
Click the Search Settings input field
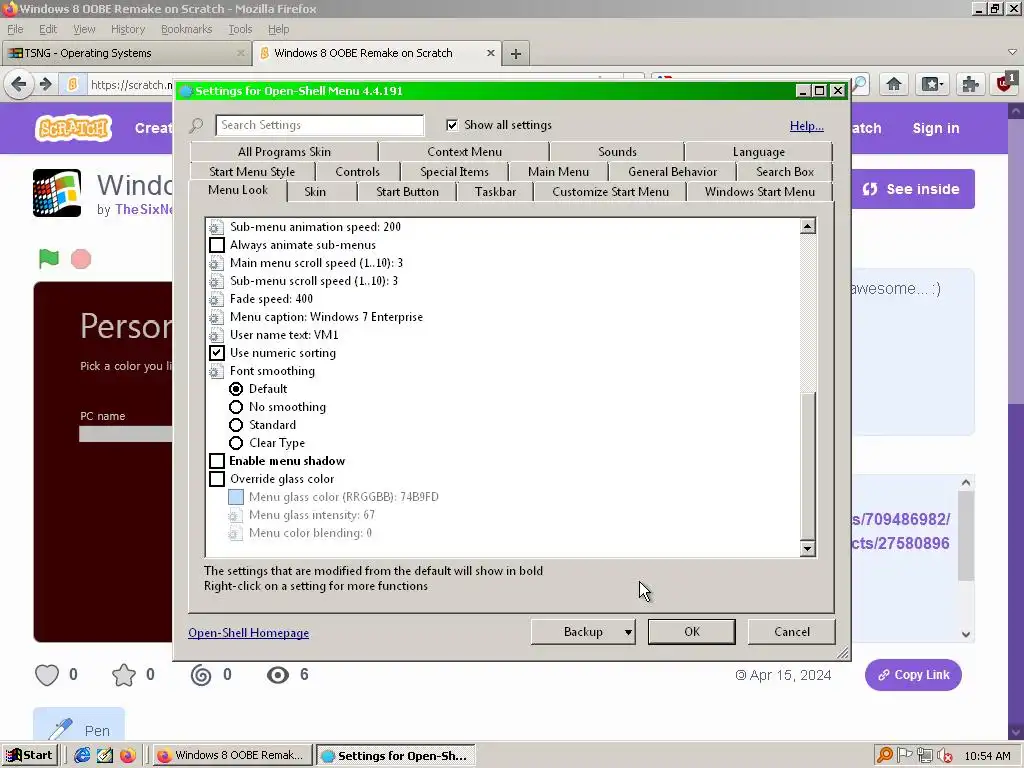point(319,125)
